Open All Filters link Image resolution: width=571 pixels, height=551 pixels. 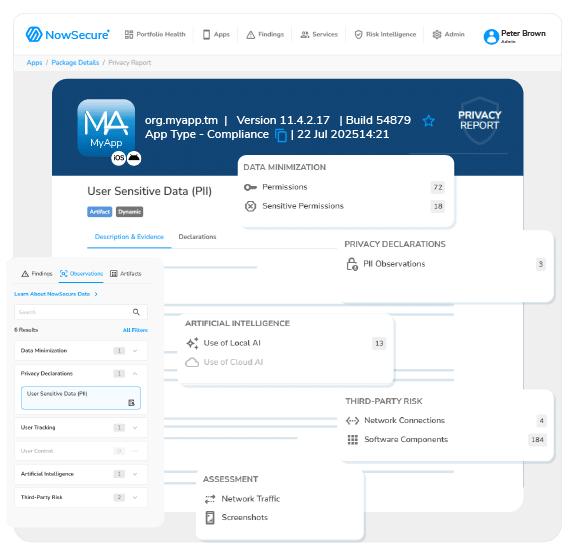135,330
